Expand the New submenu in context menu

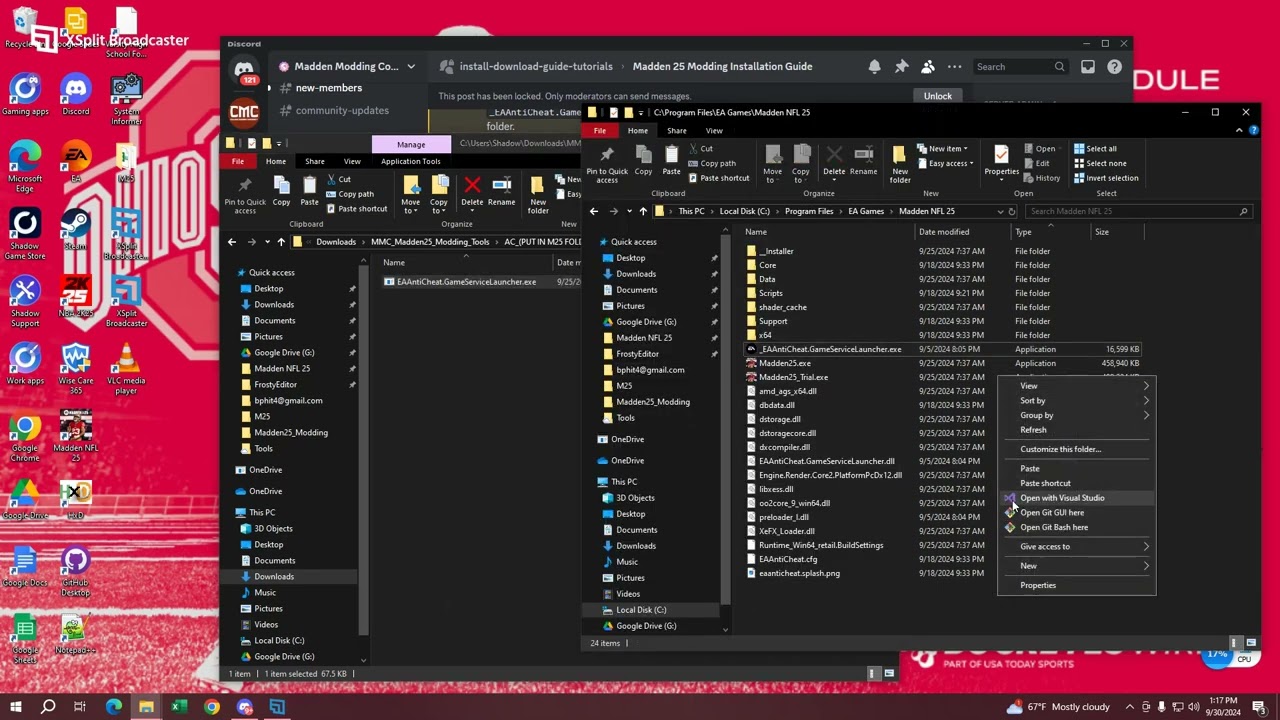click(1077, 566)
